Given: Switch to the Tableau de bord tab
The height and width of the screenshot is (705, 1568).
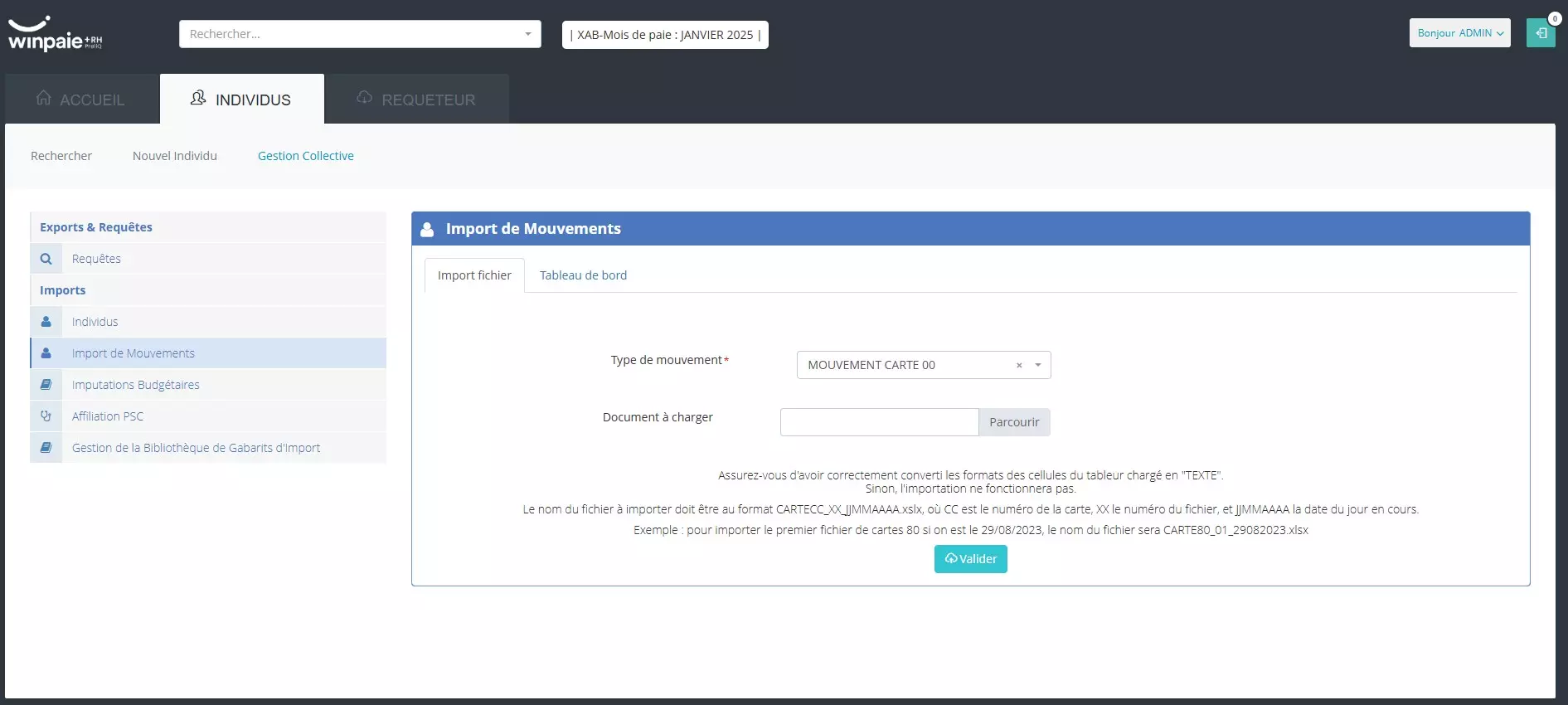Looking at the screenshot, I should (x=583, y=275).
